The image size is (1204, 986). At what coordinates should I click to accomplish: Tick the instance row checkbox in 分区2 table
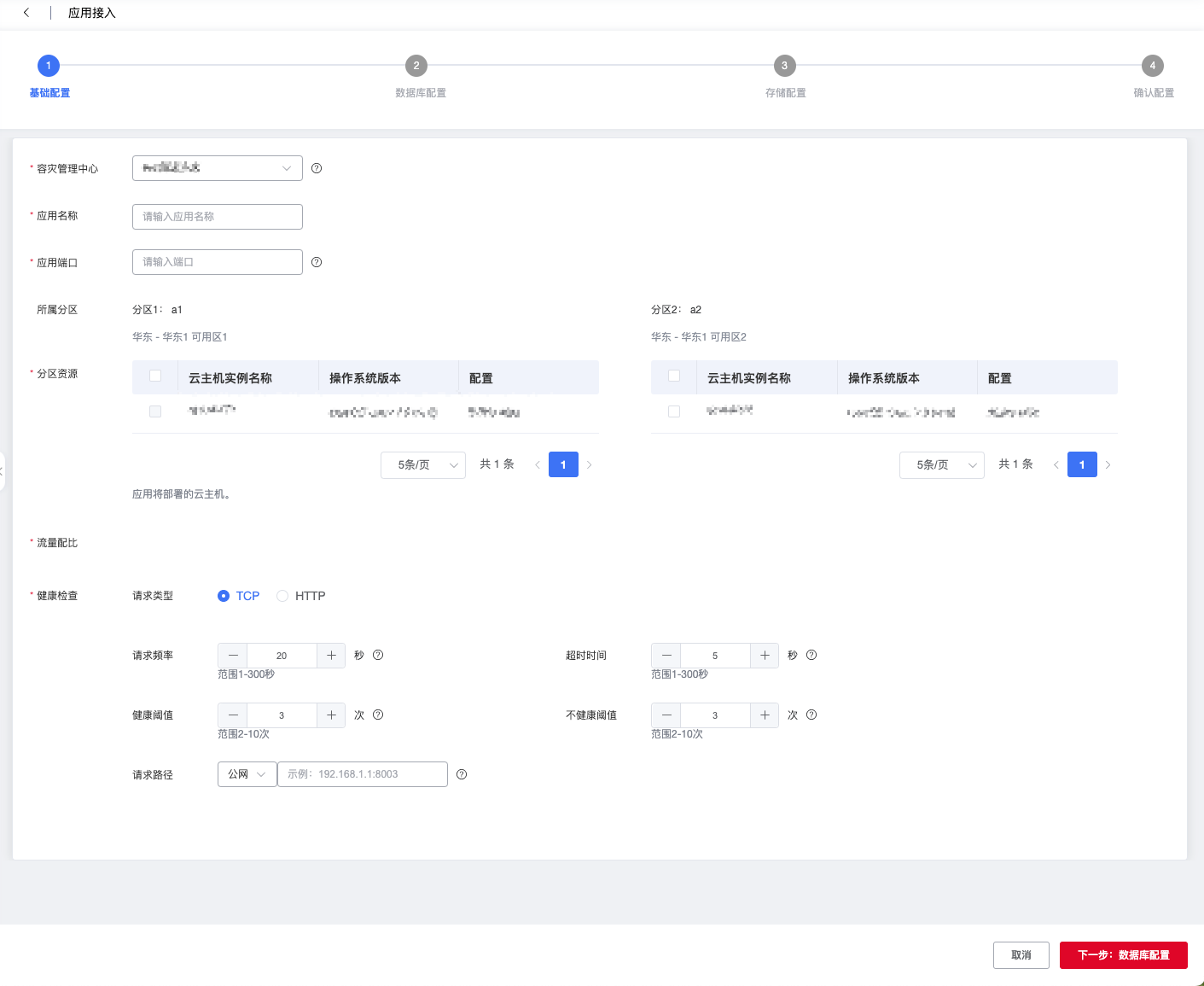(674, 411)
